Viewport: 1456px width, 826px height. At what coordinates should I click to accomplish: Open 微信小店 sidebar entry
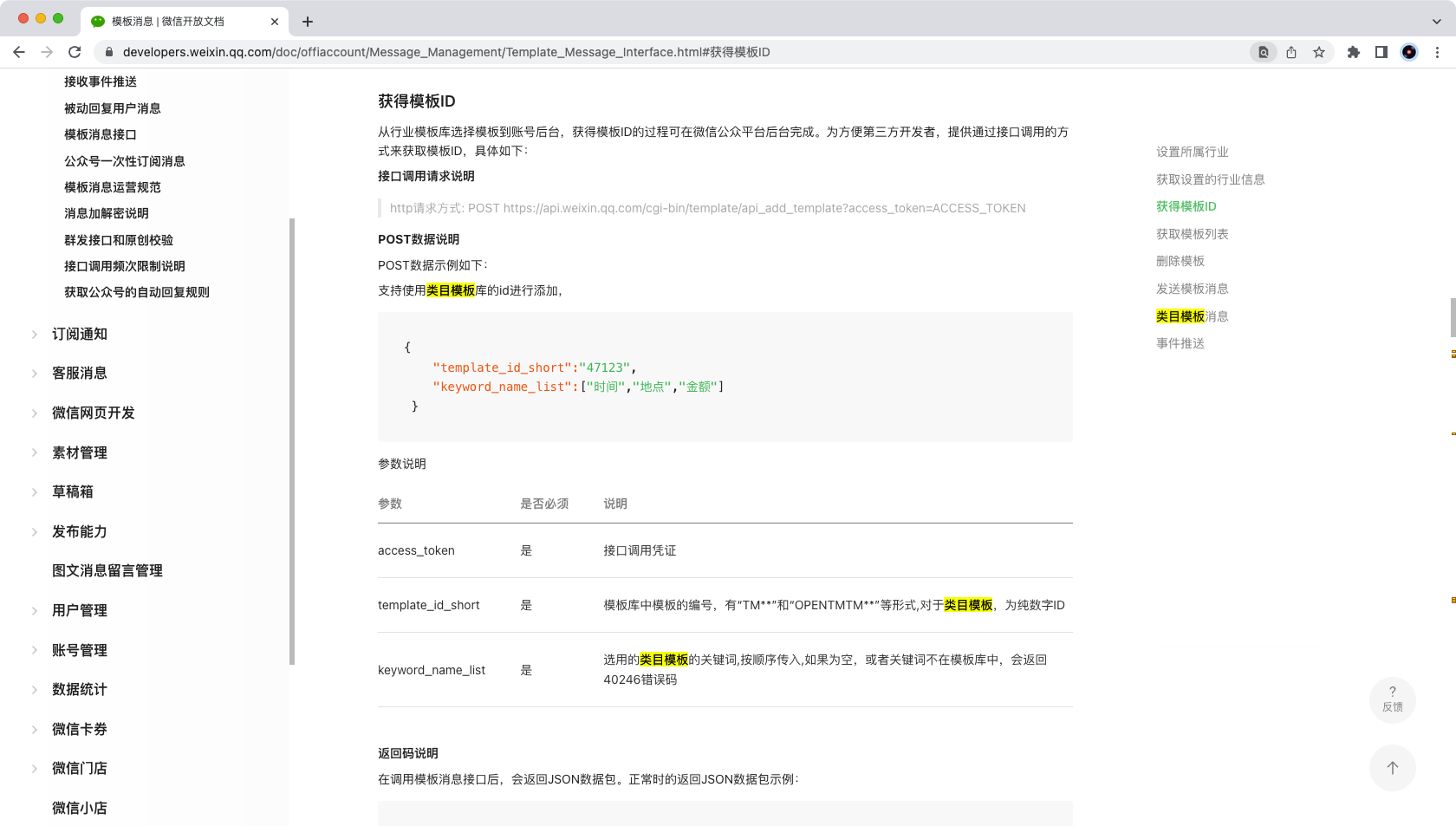click(80, 808)
